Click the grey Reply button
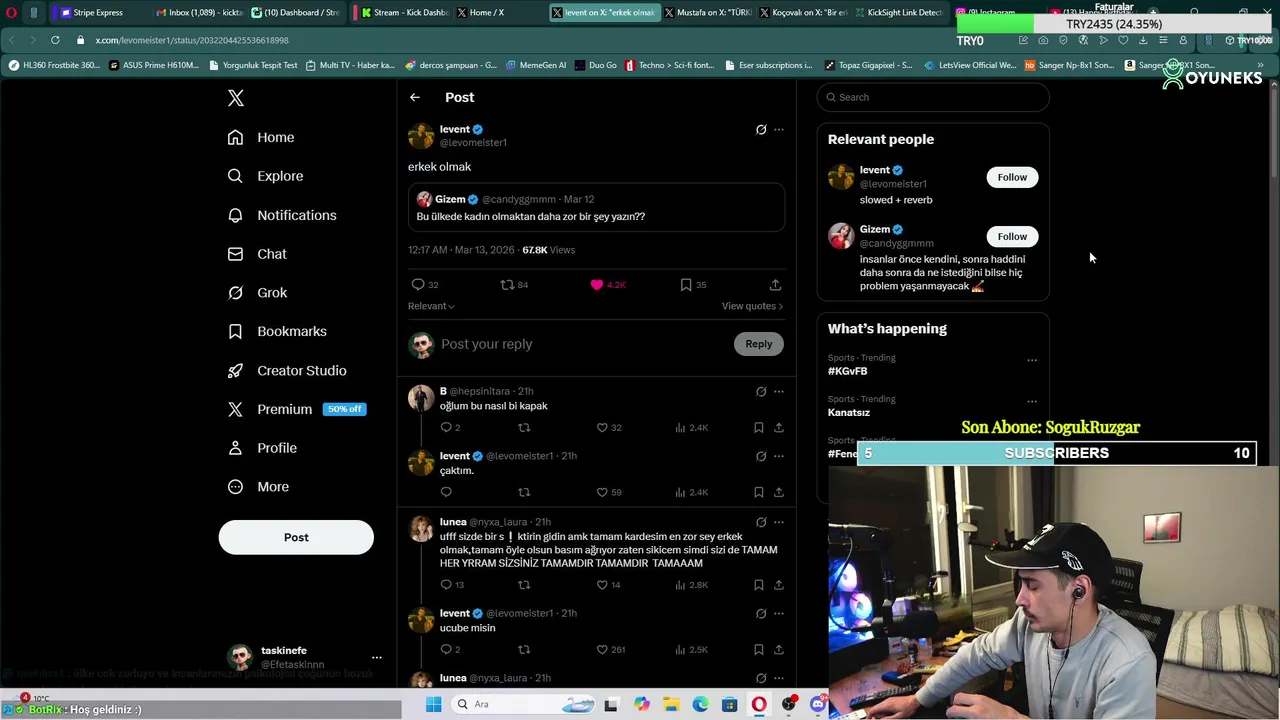This screenshot has width=1280, height=720. point(758,344)
